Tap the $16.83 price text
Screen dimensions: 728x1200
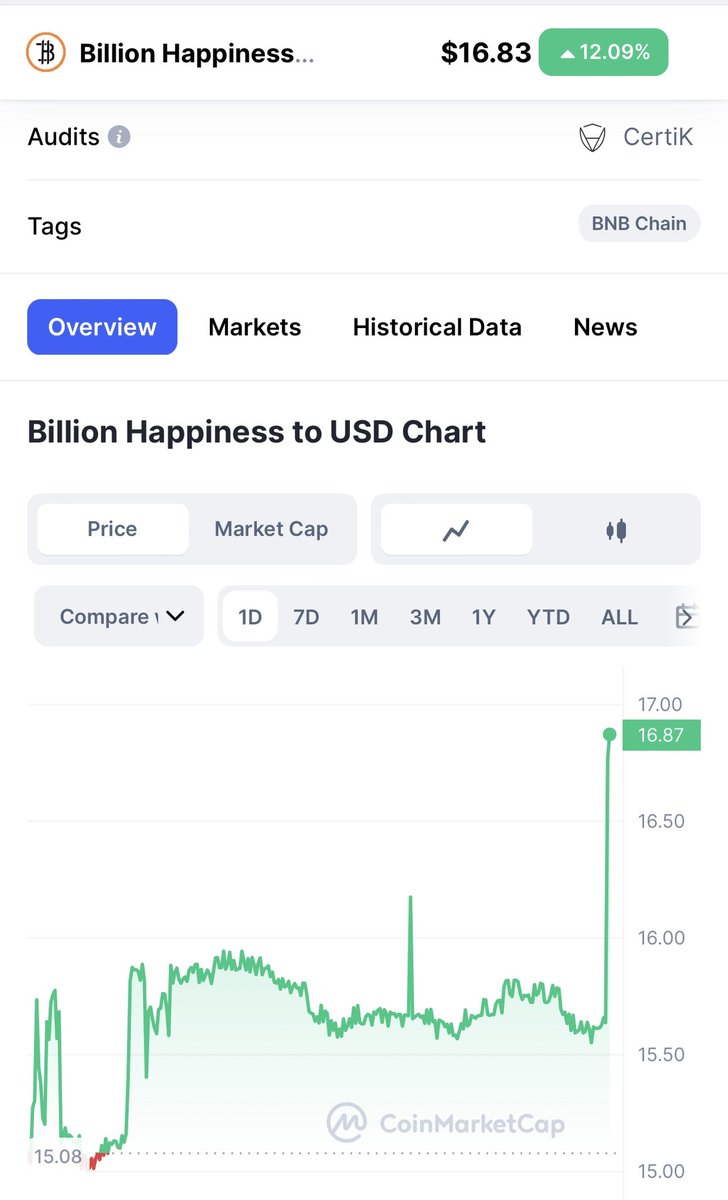(486, 53)
